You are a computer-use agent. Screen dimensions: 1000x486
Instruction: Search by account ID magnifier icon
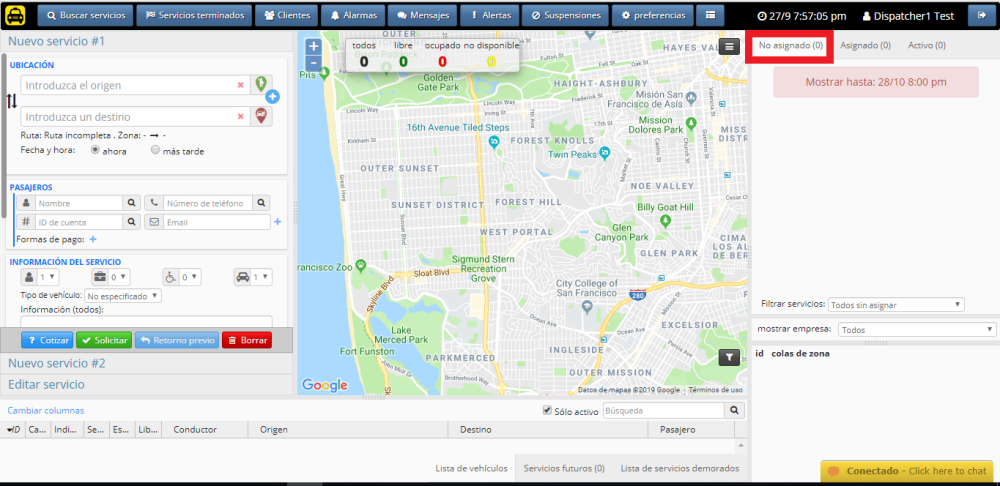(x=131, y=222)
